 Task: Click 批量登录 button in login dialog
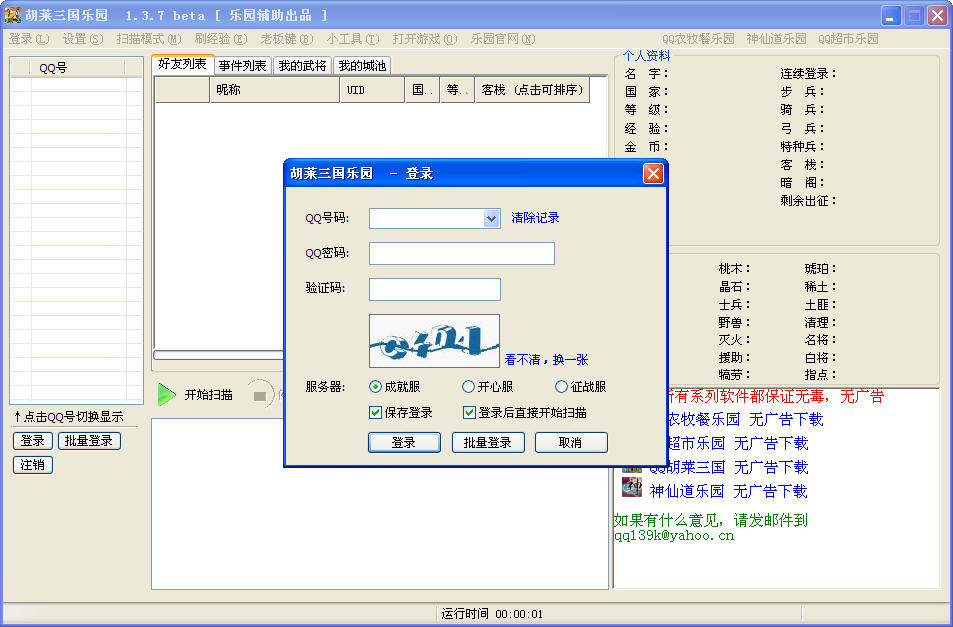click(488, 442)
